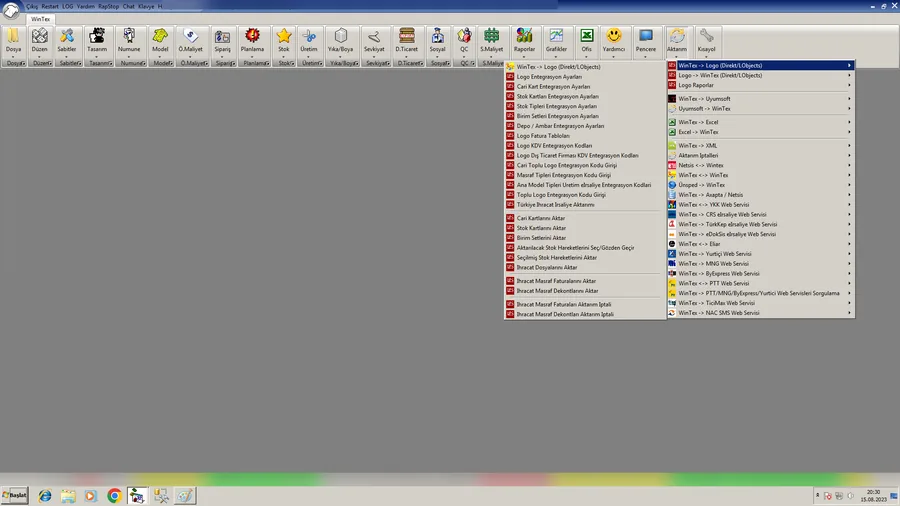Viewport: 900px width, 506px height.
Task: Open the LOG menu item
Action: click(68, 6)
